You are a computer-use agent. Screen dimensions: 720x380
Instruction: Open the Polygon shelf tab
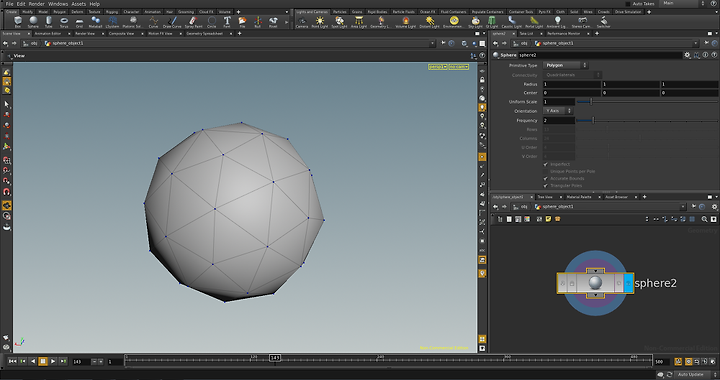pos(60,12)
